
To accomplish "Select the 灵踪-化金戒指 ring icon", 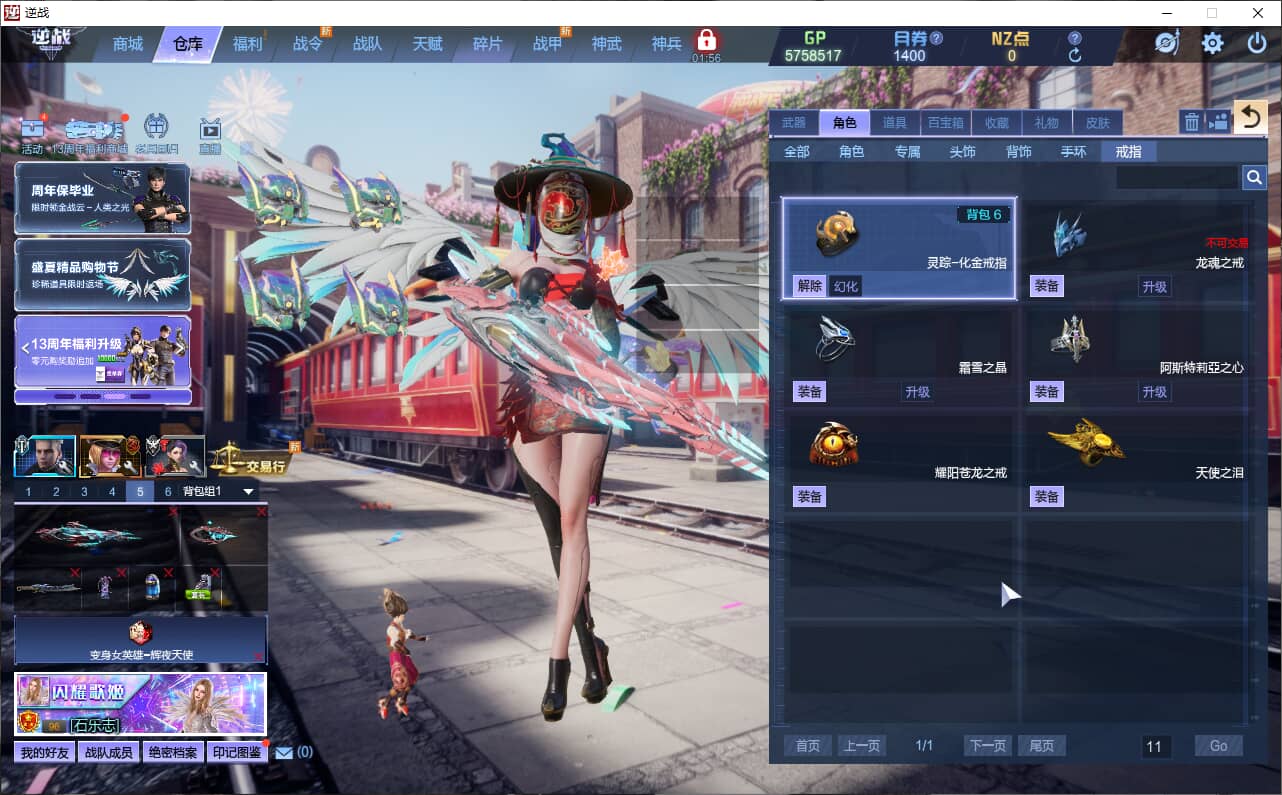I will coord(839,233).
